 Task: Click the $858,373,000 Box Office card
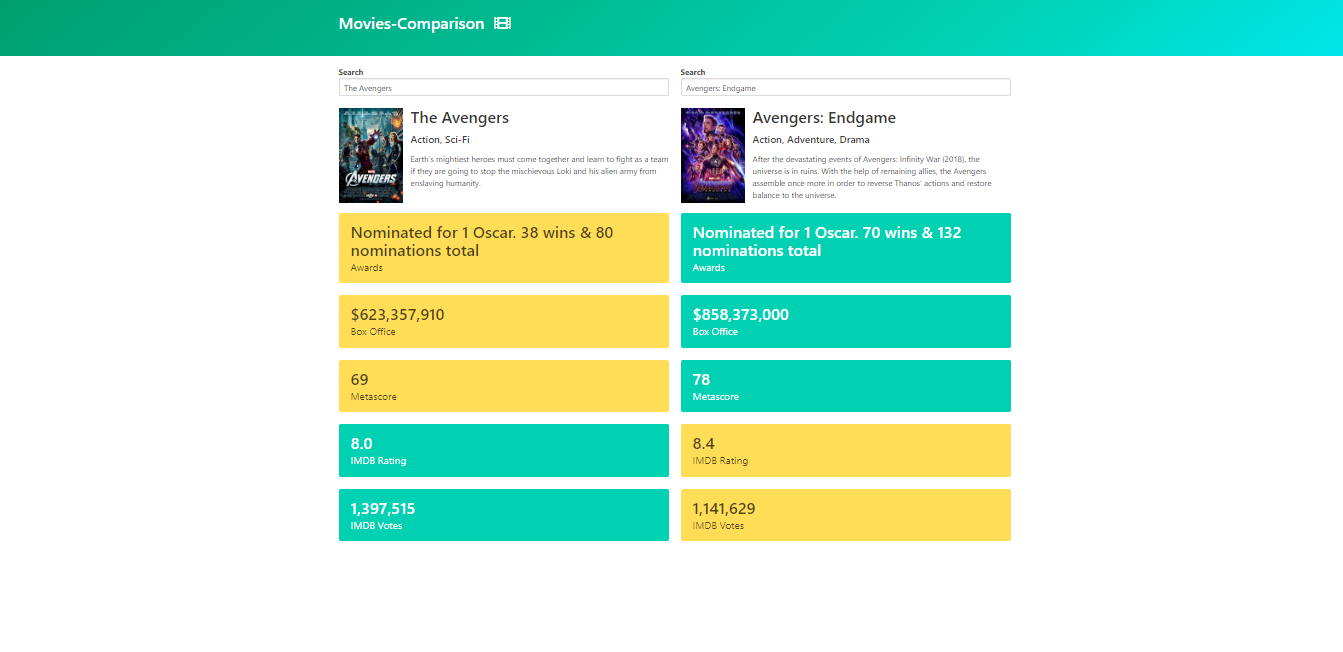[845, 321]
